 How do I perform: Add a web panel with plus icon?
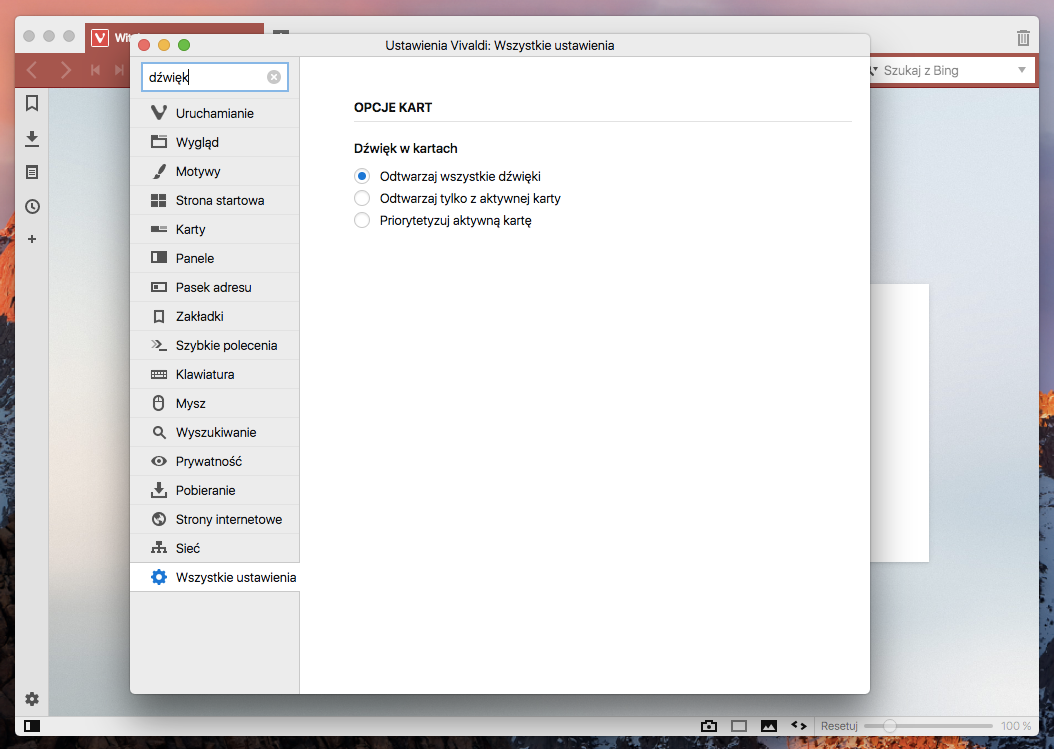pyautogui.click(x=32, y=239)
